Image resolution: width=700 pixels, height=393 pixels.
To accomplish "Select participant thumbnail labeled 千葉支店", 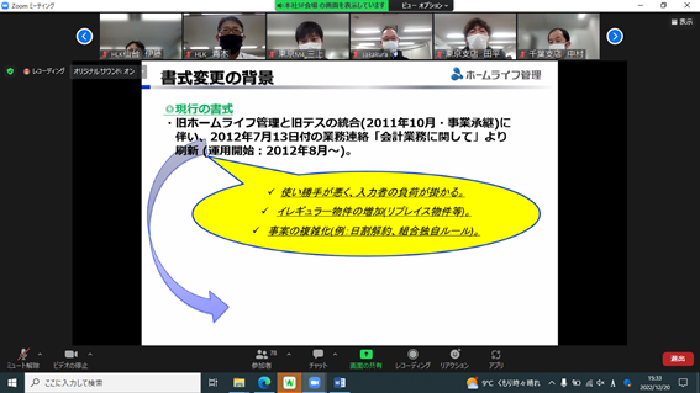I will 558,36.
